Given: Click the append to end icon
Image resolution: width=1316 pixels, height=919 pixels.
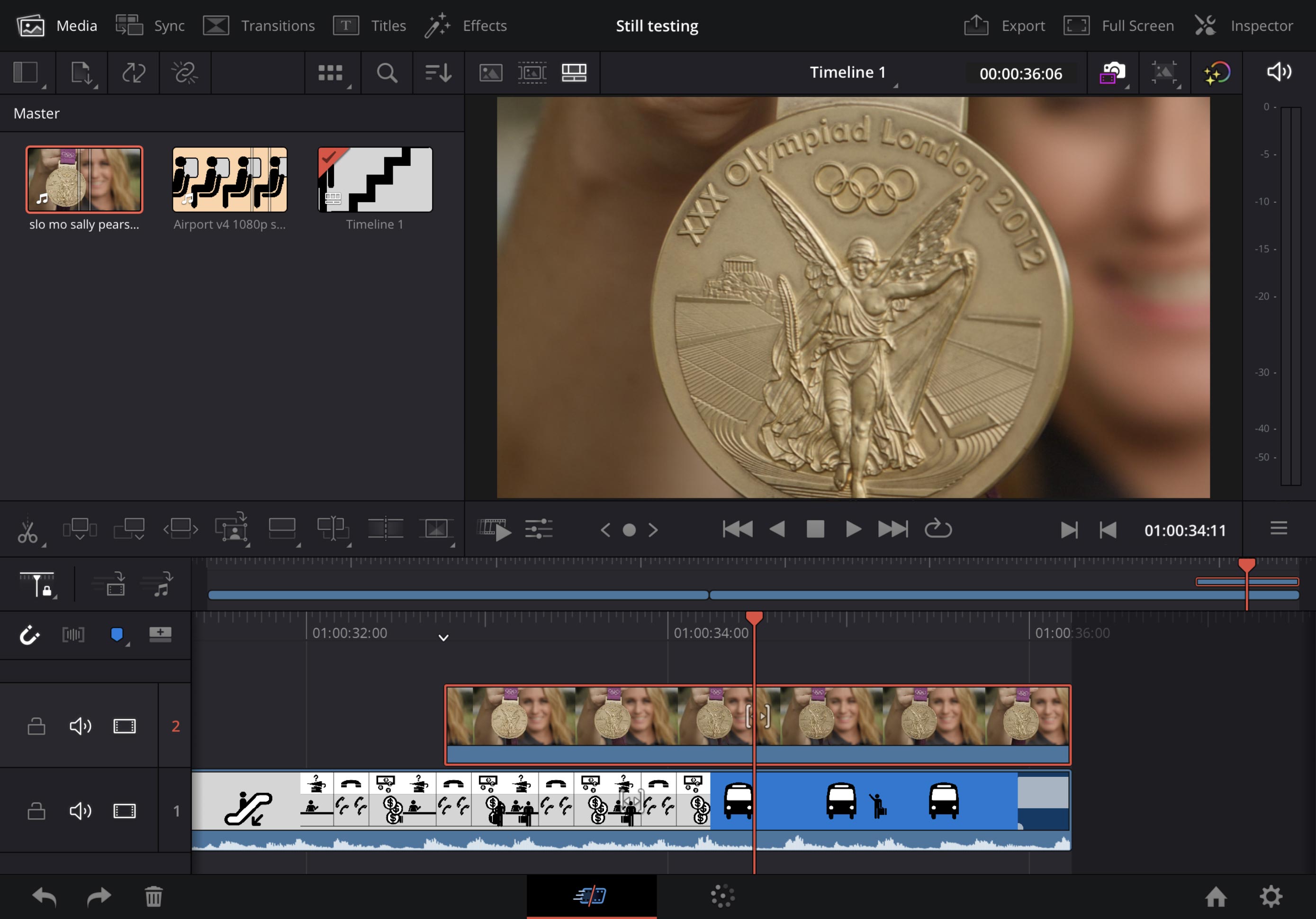Looking at the screenshot, I should click(129, 529).
